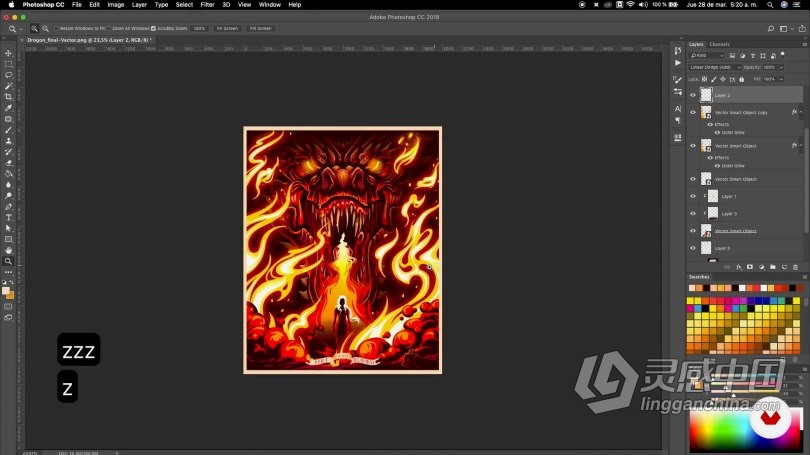The width and height of the screenshot is (810, 455).
Task: Hide Layer 2 visibility eye
Action: [x=693, y=95]
